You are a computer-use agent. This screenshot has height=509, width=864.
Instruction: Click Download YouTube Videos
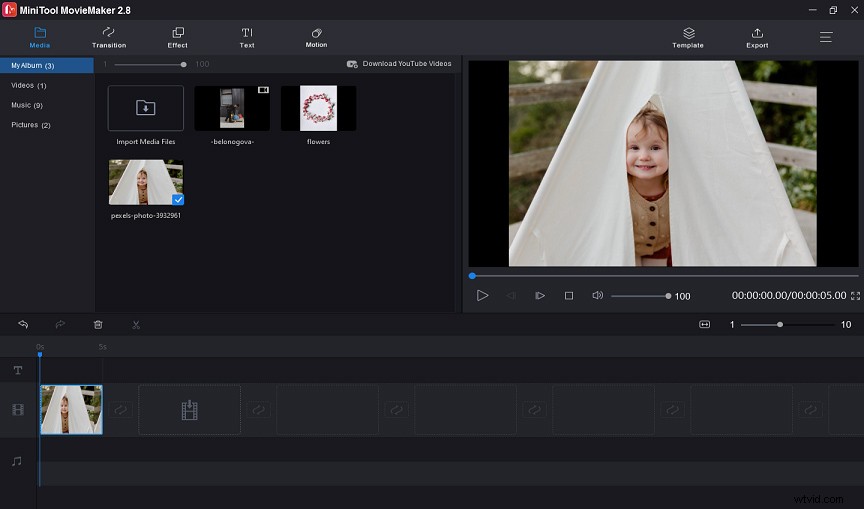(x=399, y=64)
